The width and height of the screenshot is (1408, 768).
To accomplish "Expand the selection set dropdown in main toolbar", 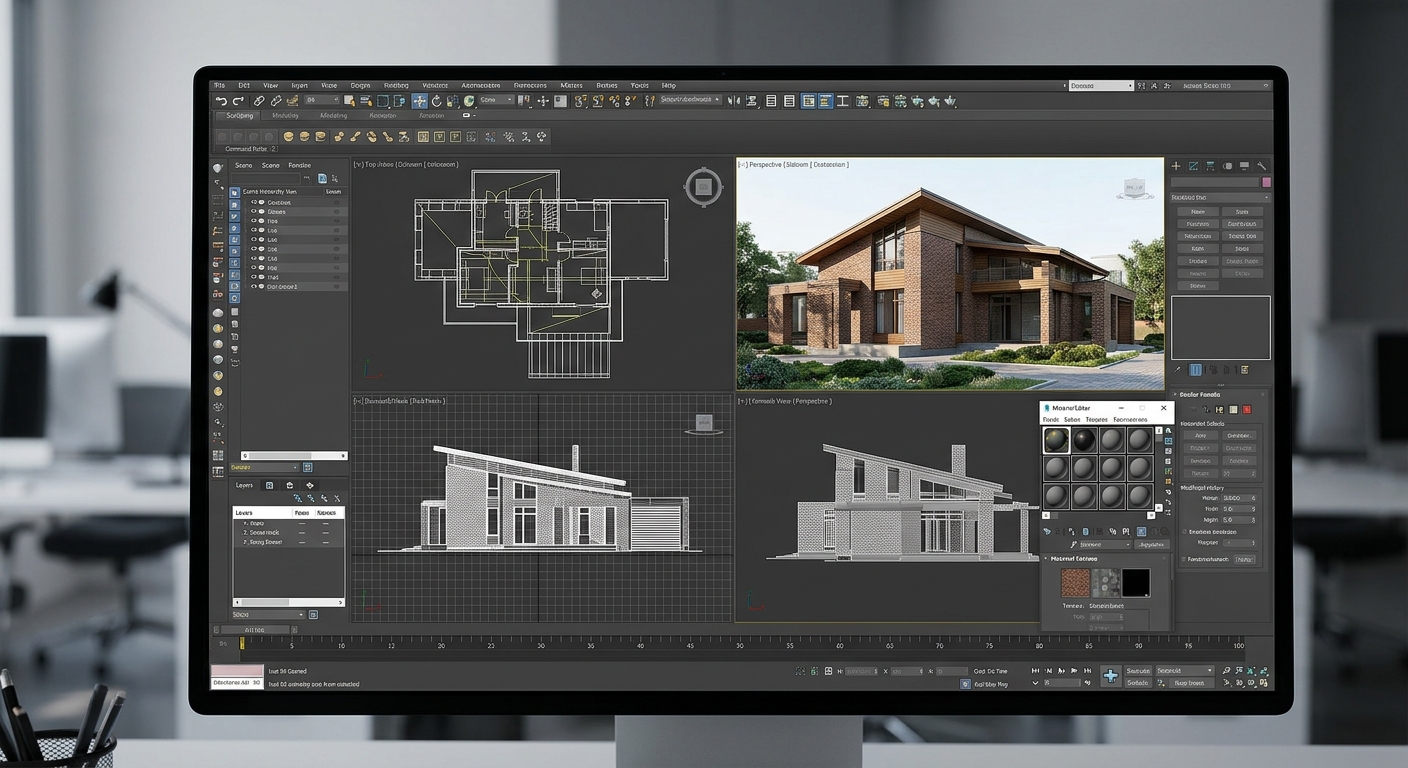I will (x=690, y=100).
